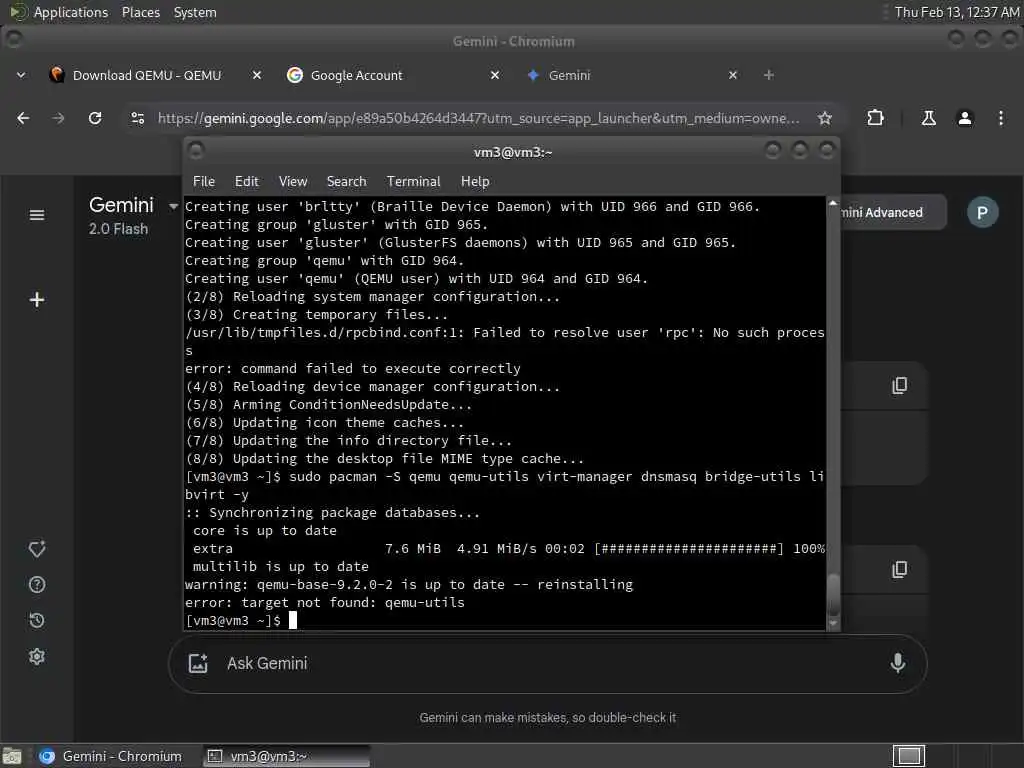Click the address bar URL
The width and height of the screenshot is (1024, 768).
coord(478,118)
